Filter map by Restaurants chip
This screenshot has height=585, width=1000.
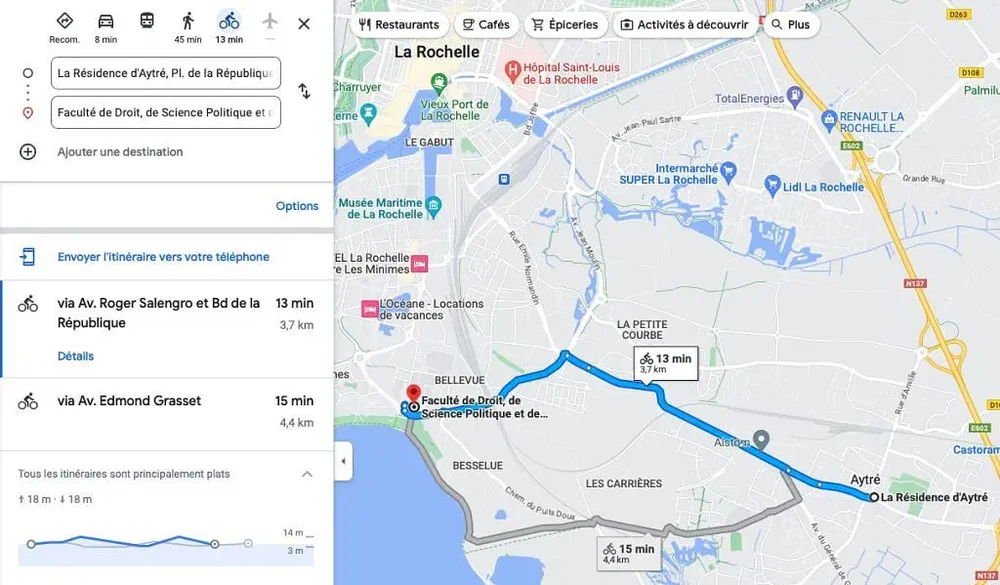(399, 25)
